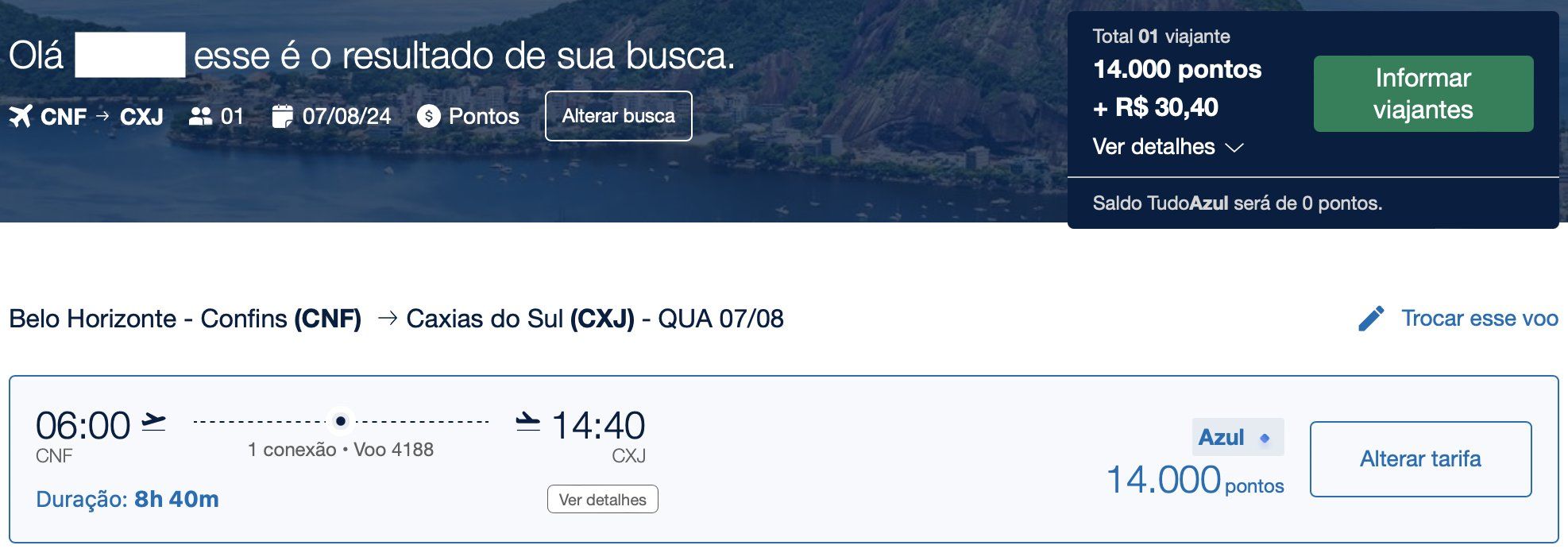Screen dimensions: 1568x553
Task: Expand Ver detalhes chevron in price summary
Action: tap(1234, 148)
